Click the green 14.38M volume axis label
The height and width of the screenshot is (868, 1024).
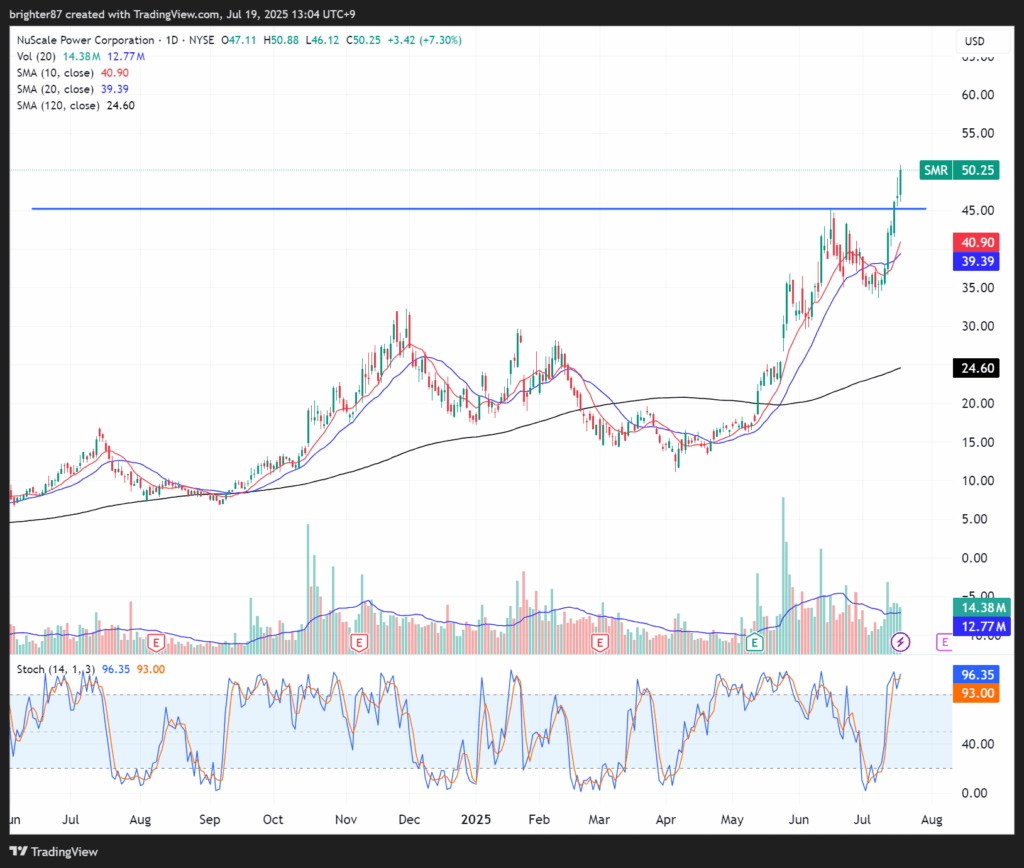pos(983,607)
